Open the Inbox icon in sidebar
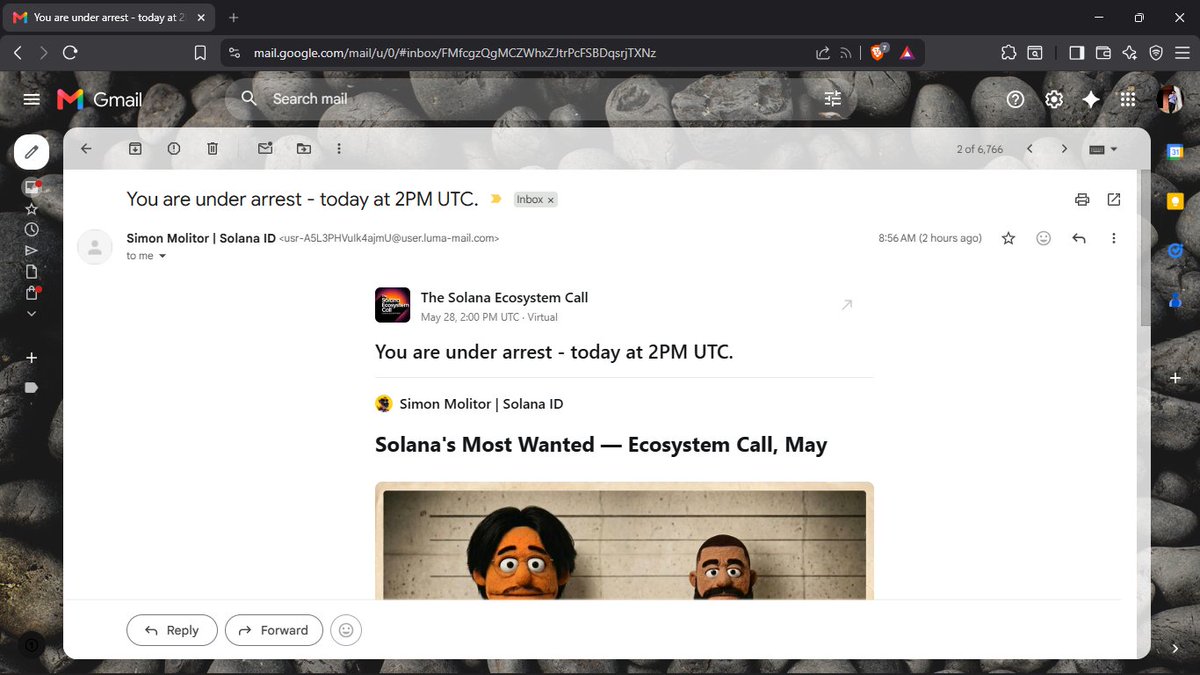1200x675 pixels. click(x=31, y=187)
